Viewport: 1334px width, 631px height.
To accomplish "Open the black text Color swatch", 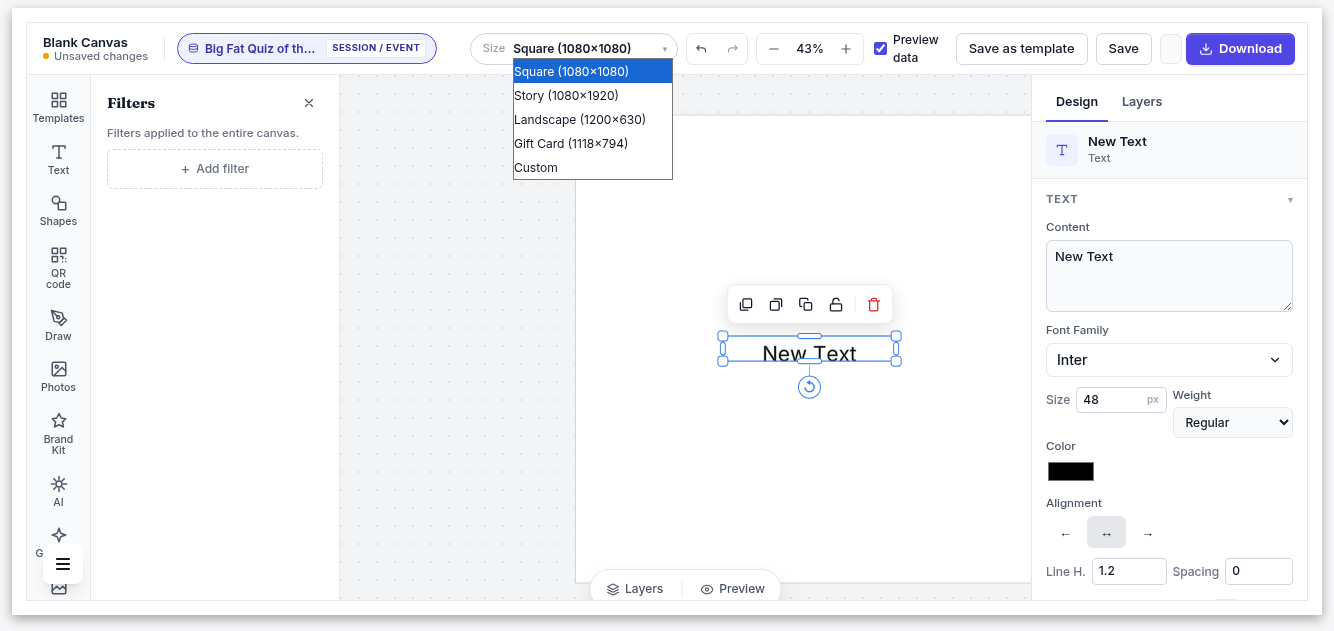I will [1071, 471].
